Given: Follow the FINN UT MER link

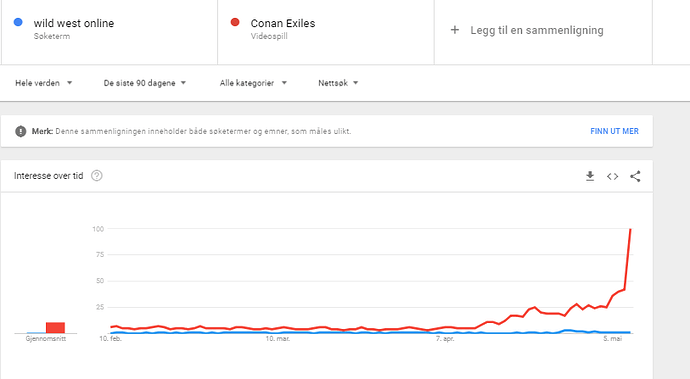Looking at the screenshot, I should coord(614,131).
